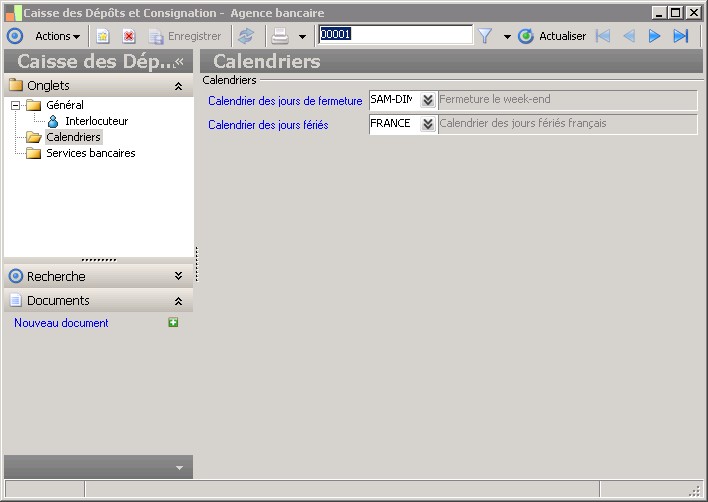Open the Interlocuteur tree item
Image resolution: width=708 pixels, height=502 pixels.
click(97, 121)
